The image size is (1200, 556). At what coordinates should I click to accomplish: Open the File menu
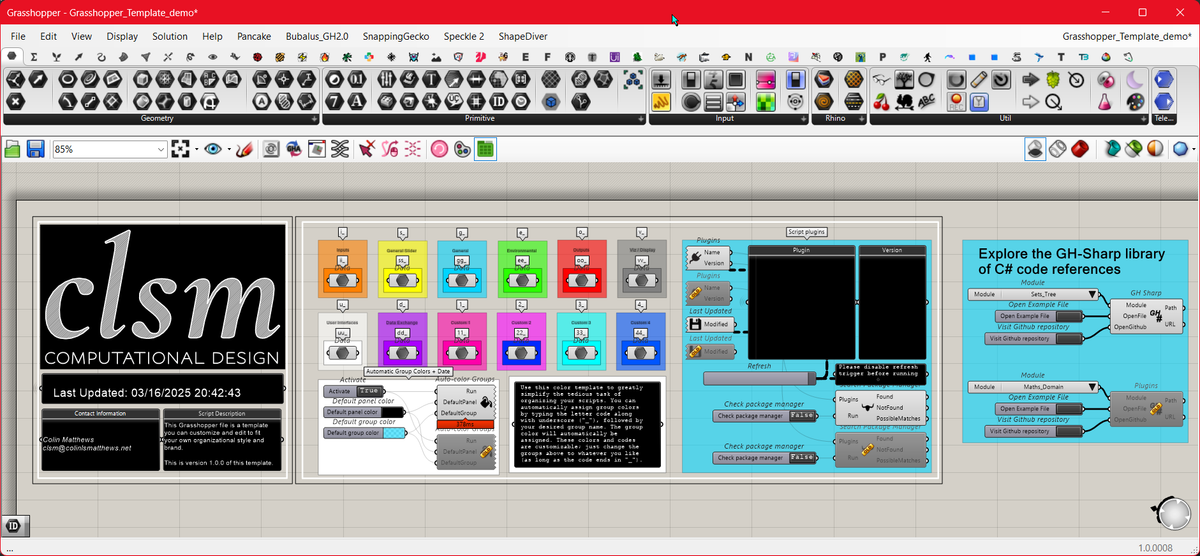[x=18, y=36]
